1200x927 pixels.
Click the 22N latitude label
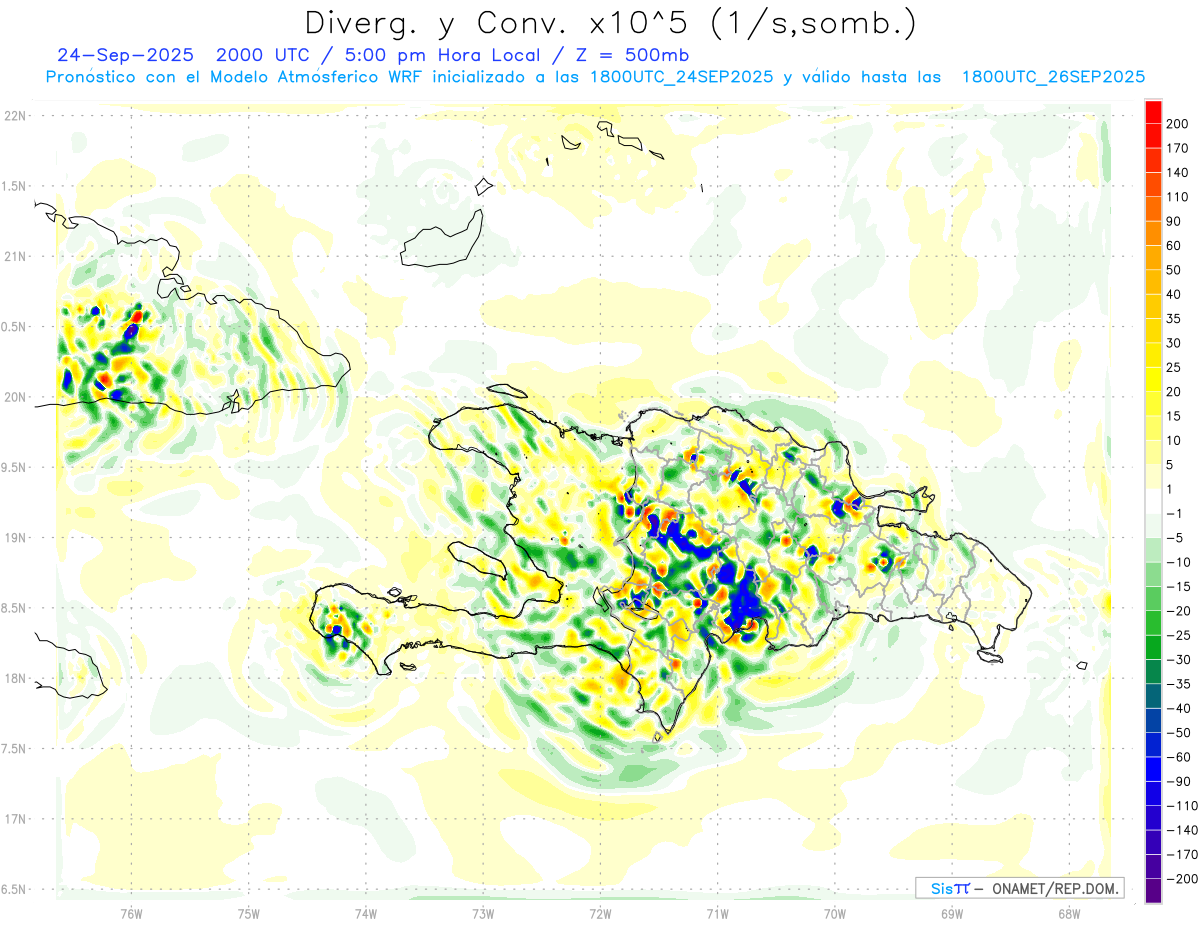pos(14,116)
